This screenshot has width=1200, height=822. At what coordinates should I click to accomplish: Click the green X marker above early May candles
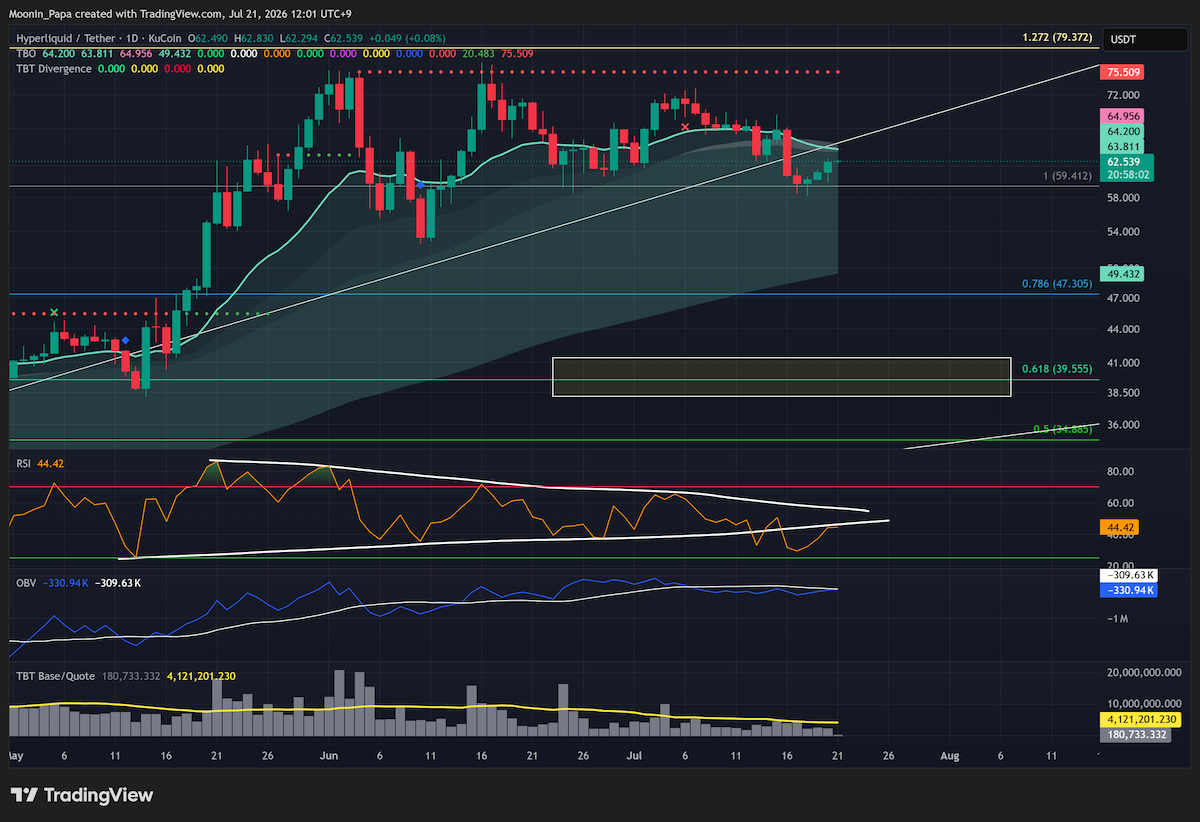pyautogui.click(x=54, y=312)
